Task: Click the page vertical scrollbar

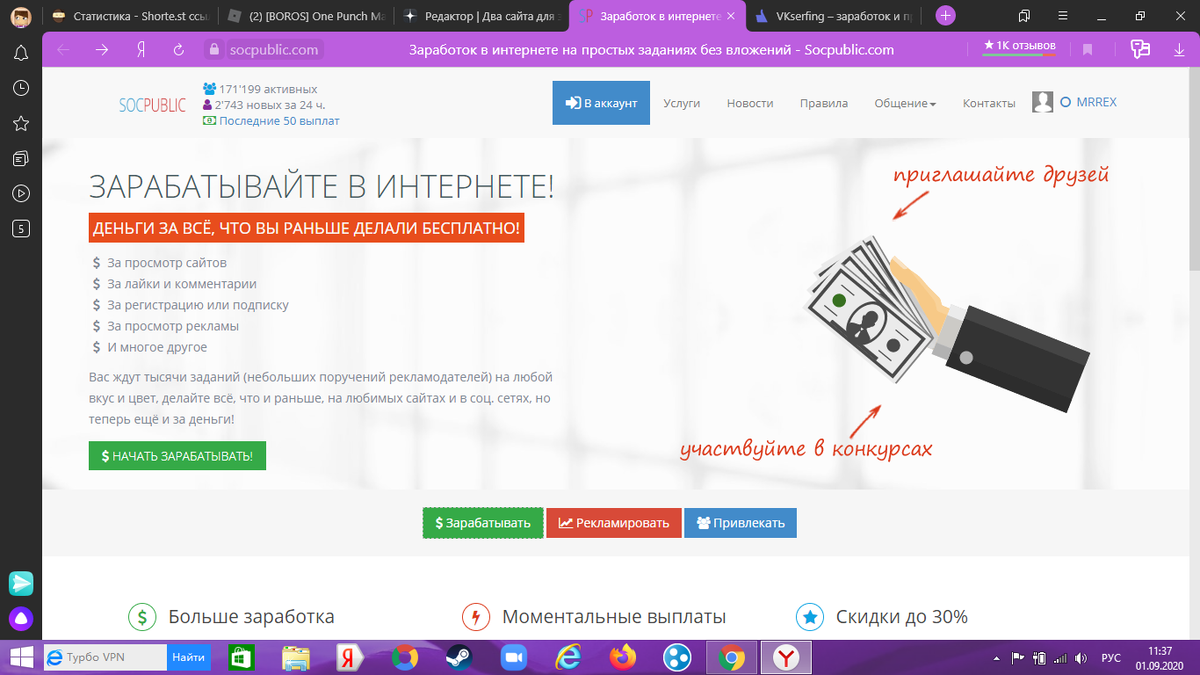Action: pyautogui.click(x=1193, y=170)
